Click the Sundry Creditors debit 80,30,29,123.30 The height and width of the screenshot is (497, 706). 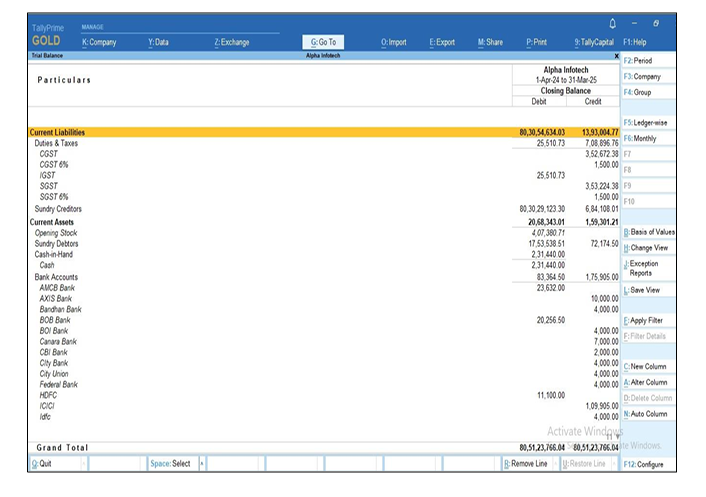(542, 209)
